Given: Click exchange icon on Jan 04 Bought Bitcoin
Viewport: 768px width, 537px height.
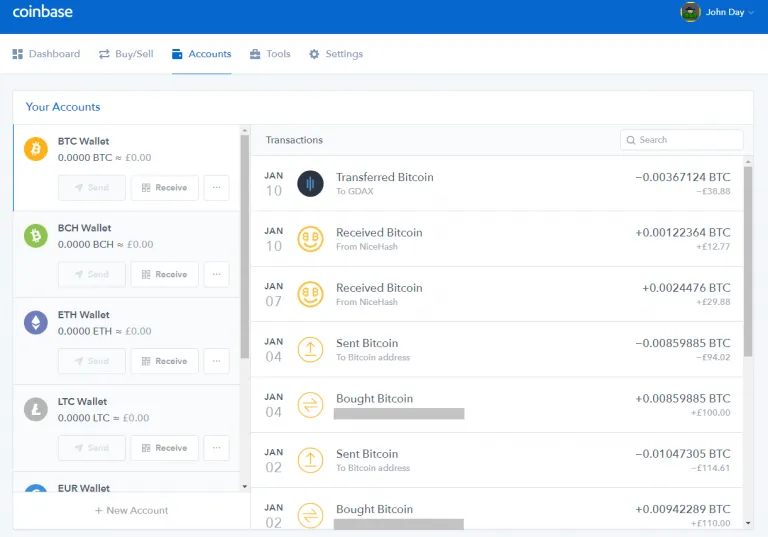Looking at the screenshot, I should (311, 405).
